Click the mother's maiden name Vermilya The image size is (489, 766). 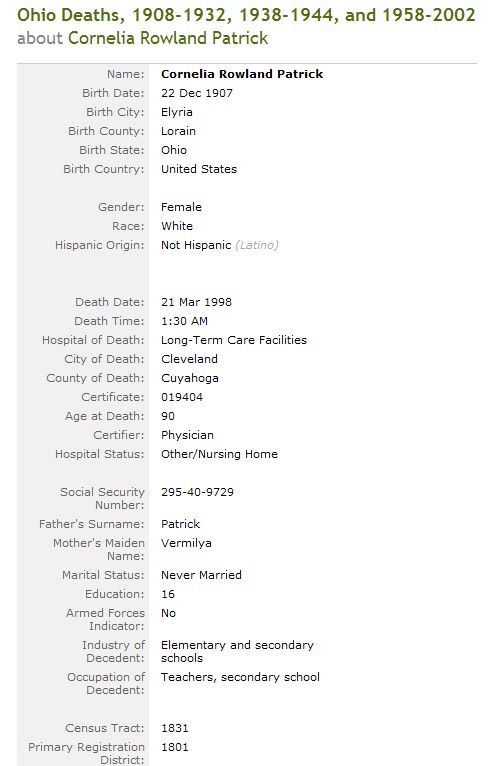pyautogui.click(x=186, y=543)
